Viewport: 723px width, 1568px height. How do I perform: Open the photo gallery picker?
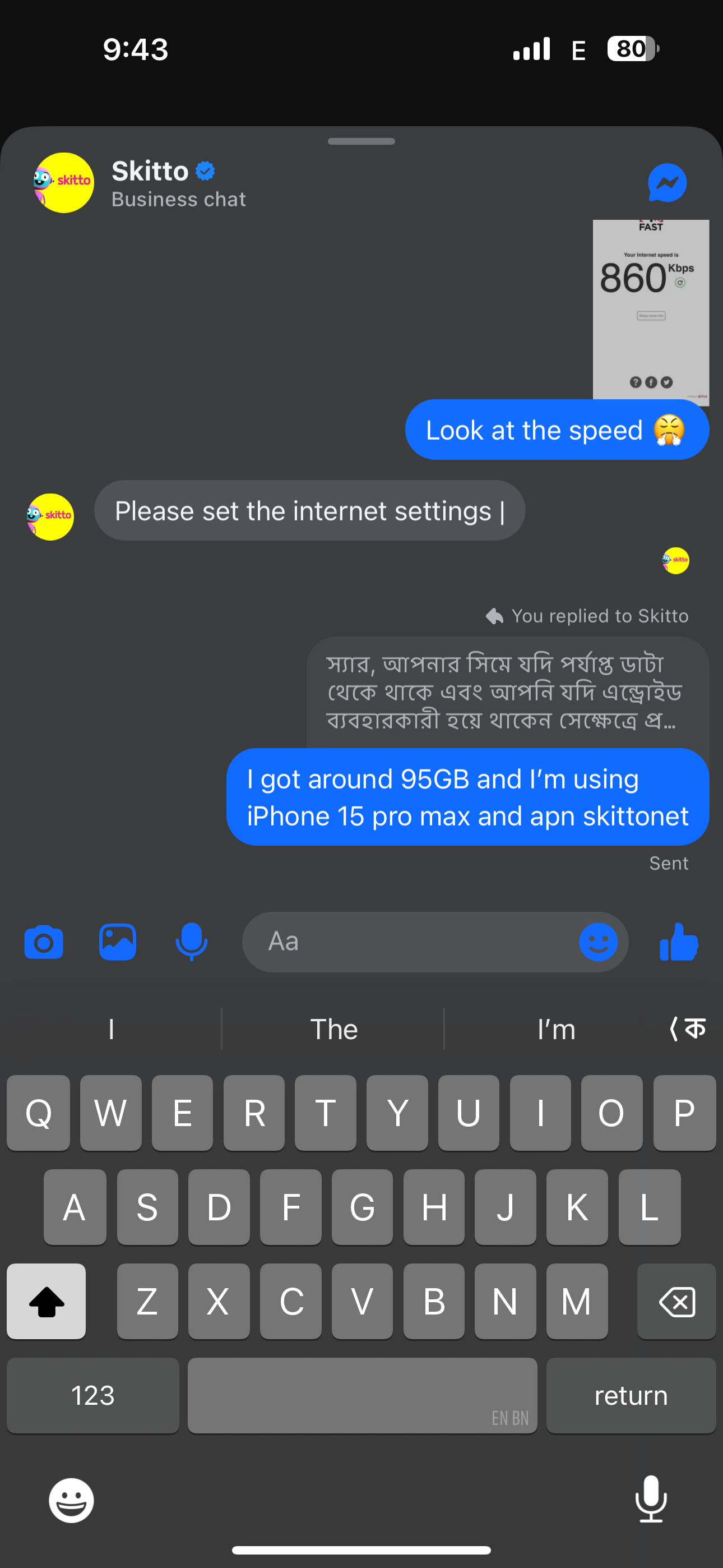pyautogui.click(x=118, y=942)
